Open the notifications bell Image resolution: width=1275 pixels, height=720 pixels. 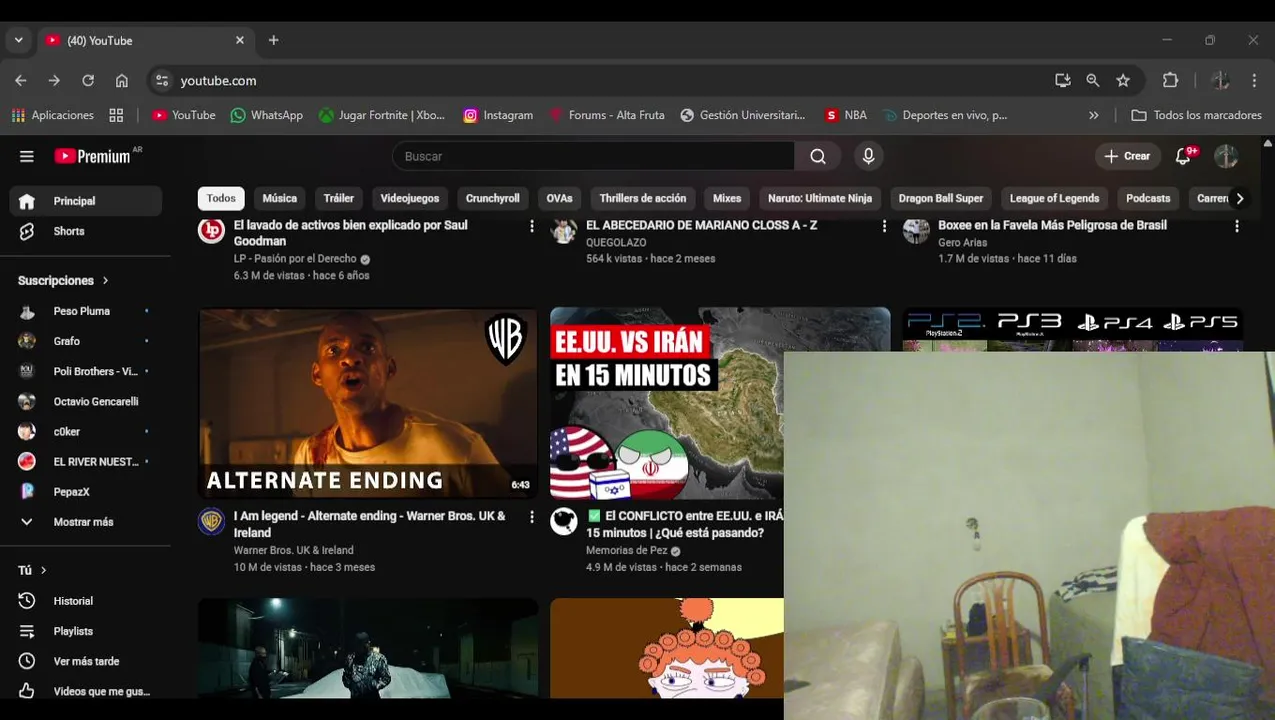[x=1184, y=156]
